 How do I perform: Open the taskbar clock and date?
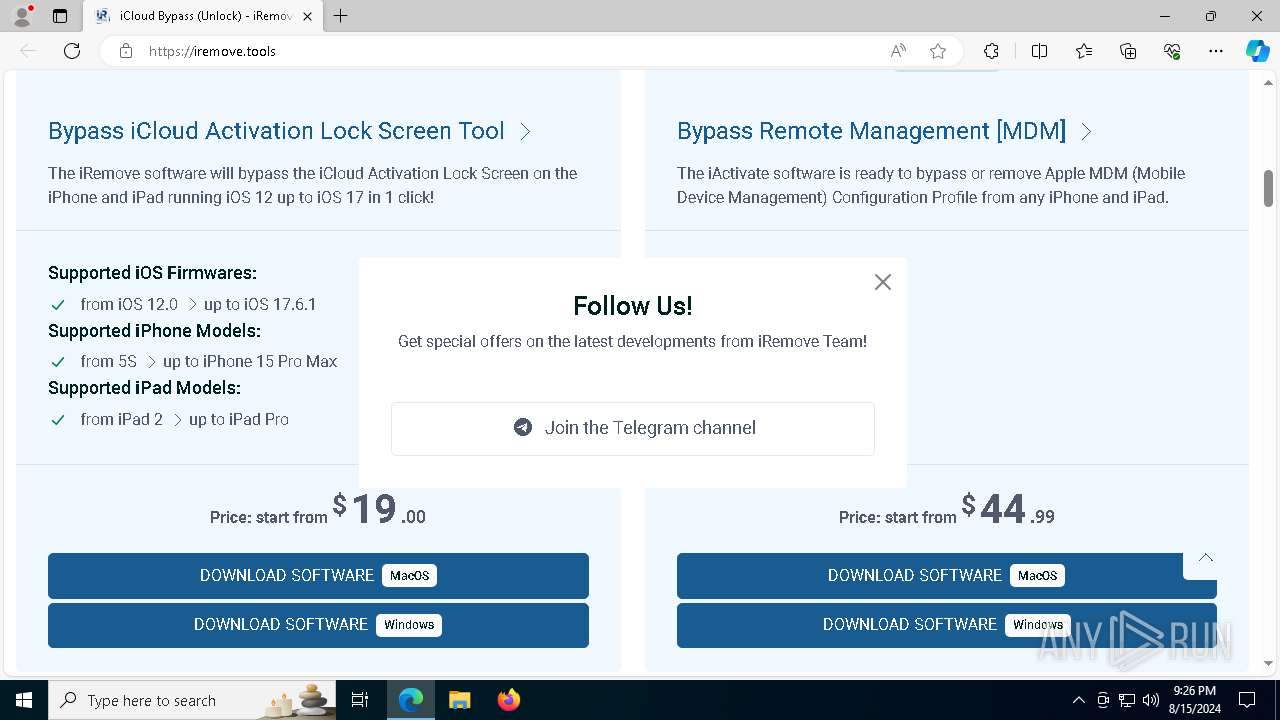(x=1194, y=700)
